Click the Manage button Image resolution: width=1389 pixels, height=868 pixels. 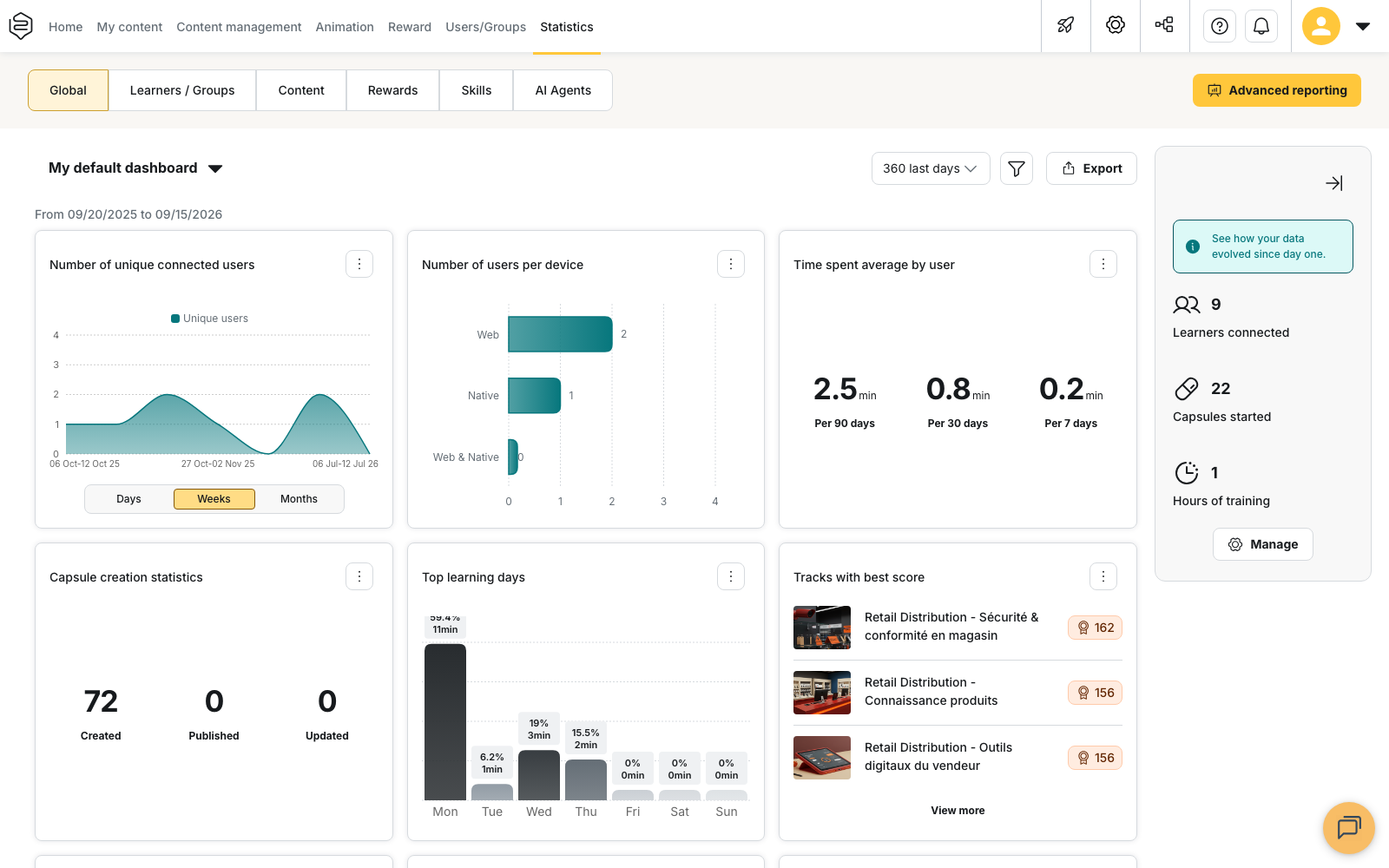[x=1263, y=544]
